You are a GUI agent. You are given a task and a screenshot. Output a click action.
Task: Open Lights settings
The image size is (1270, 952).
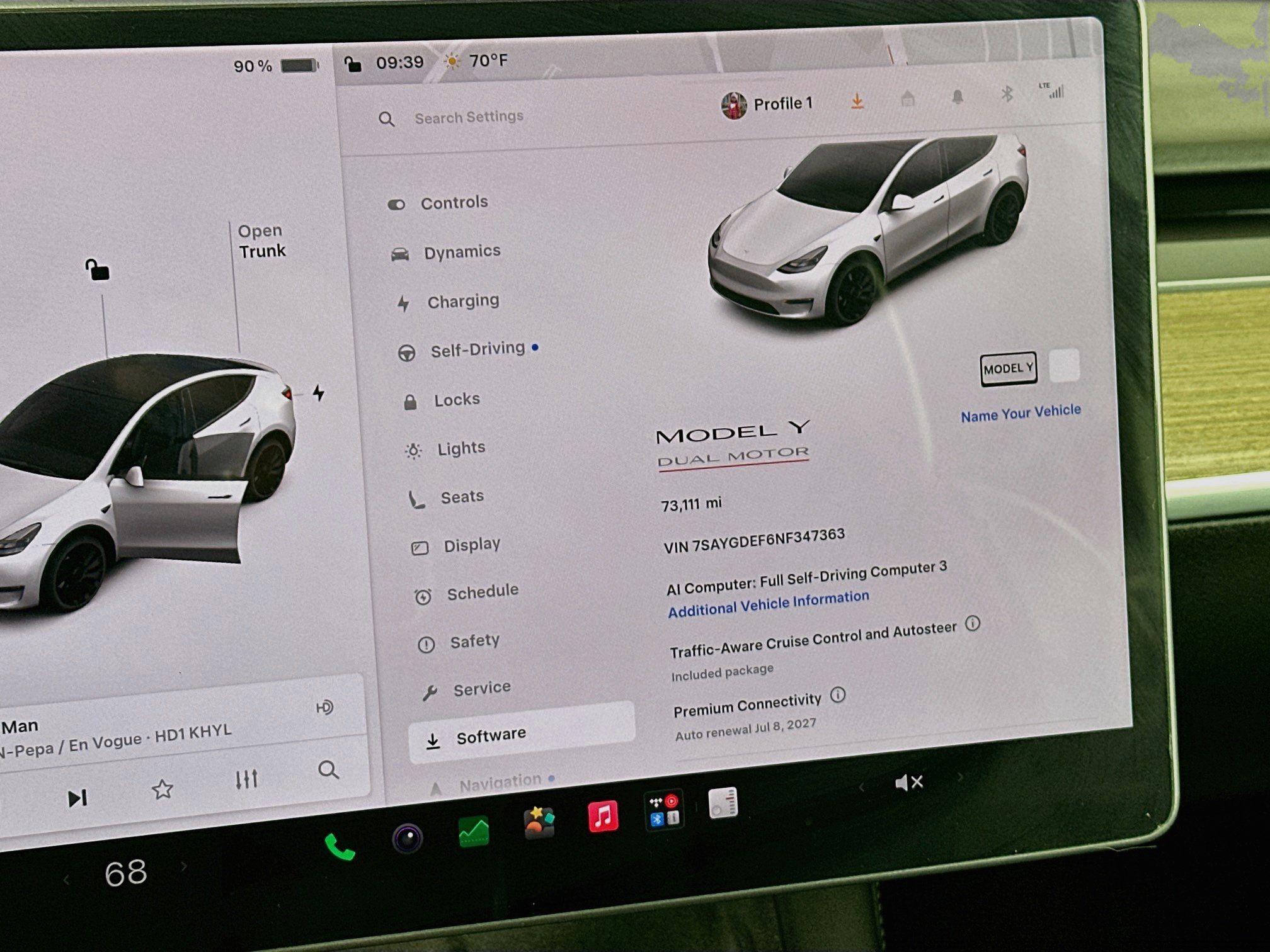click(445, 449)
